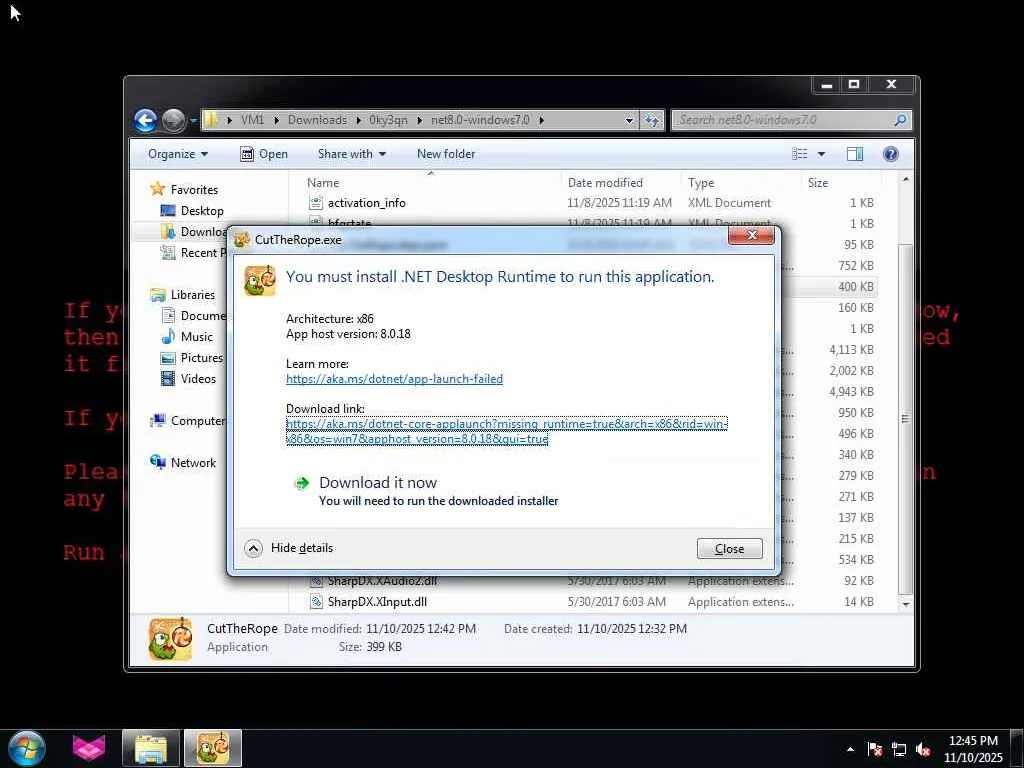Toggle the preview pane icon
Image resolution: width=1024 pixels, height=768 pixels.
[x=855, y=154]
